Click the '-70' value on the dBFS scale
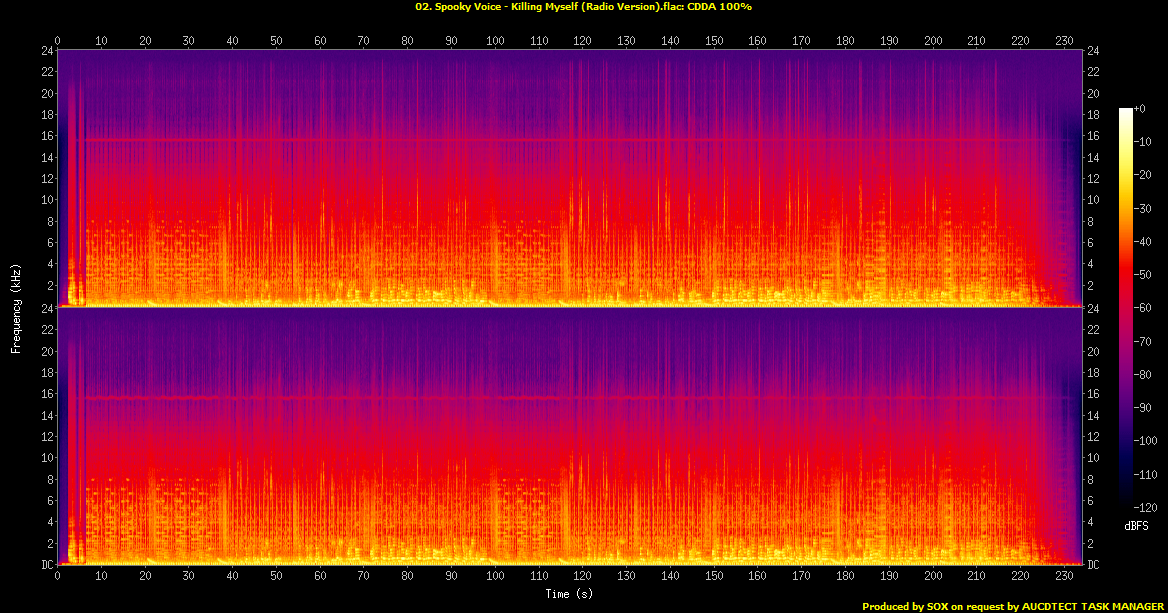This screenshot has height=613, width=1168. pyautogui.click(x=1143, y=341)
